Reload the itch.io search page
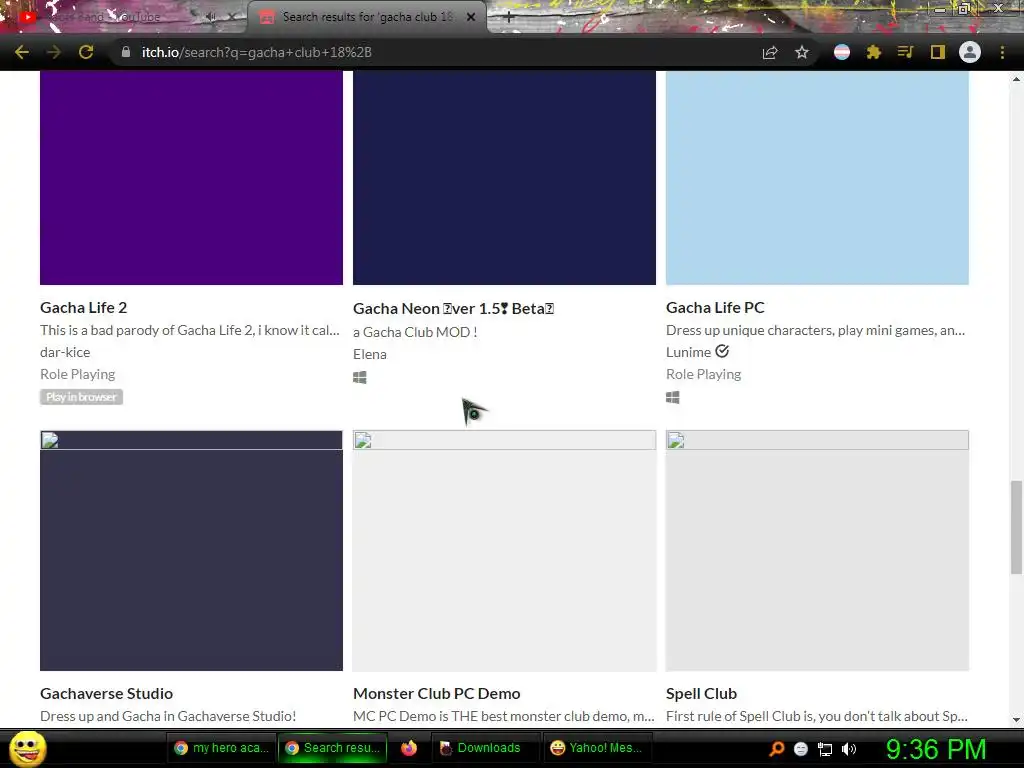Screen dimensions: 1024x768 click(86, 52)
